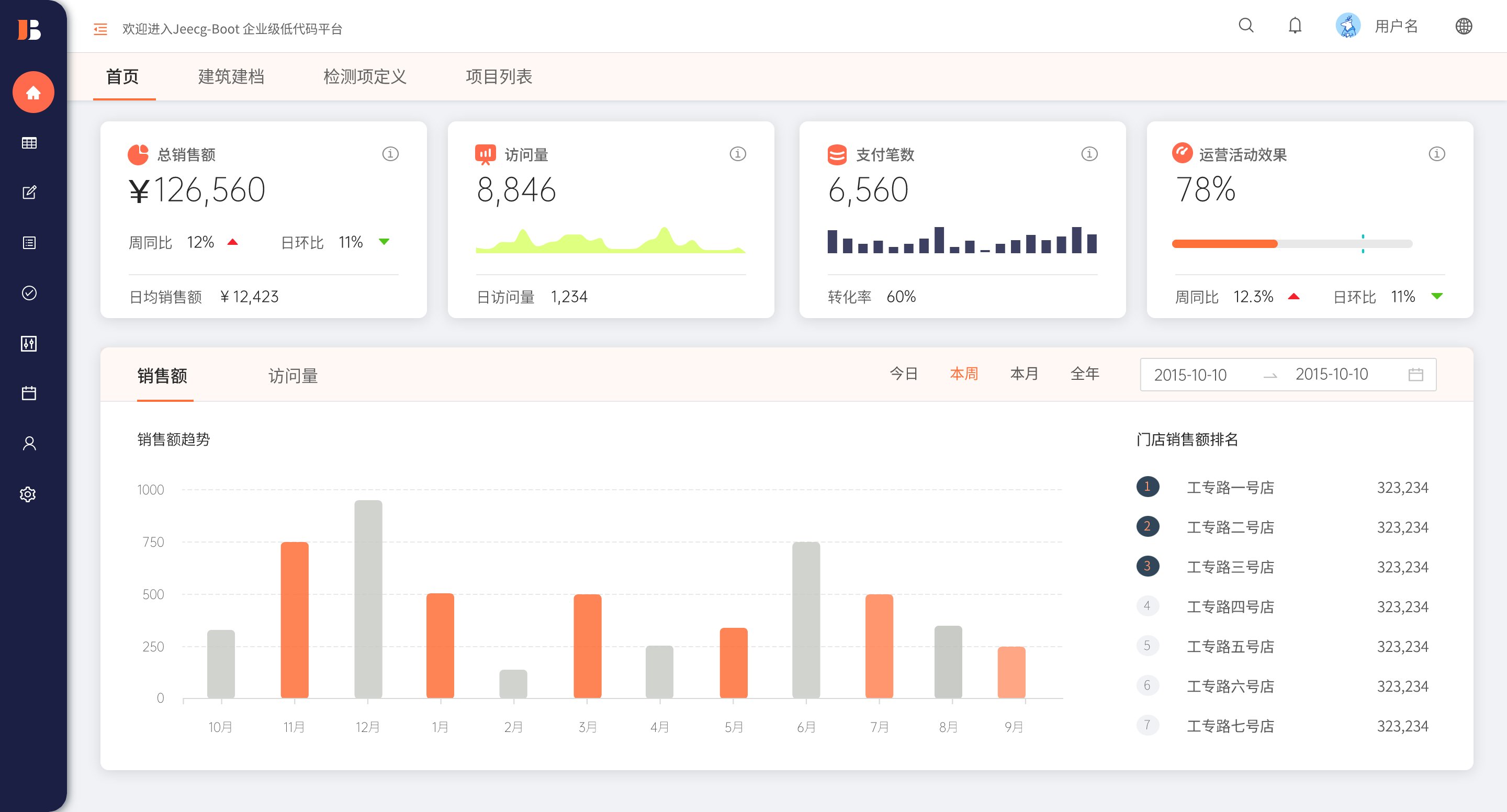Open the table grid sidebar icon
Image resolution: width=1507 pixels, height=812 pixels.
pos(29,143)
